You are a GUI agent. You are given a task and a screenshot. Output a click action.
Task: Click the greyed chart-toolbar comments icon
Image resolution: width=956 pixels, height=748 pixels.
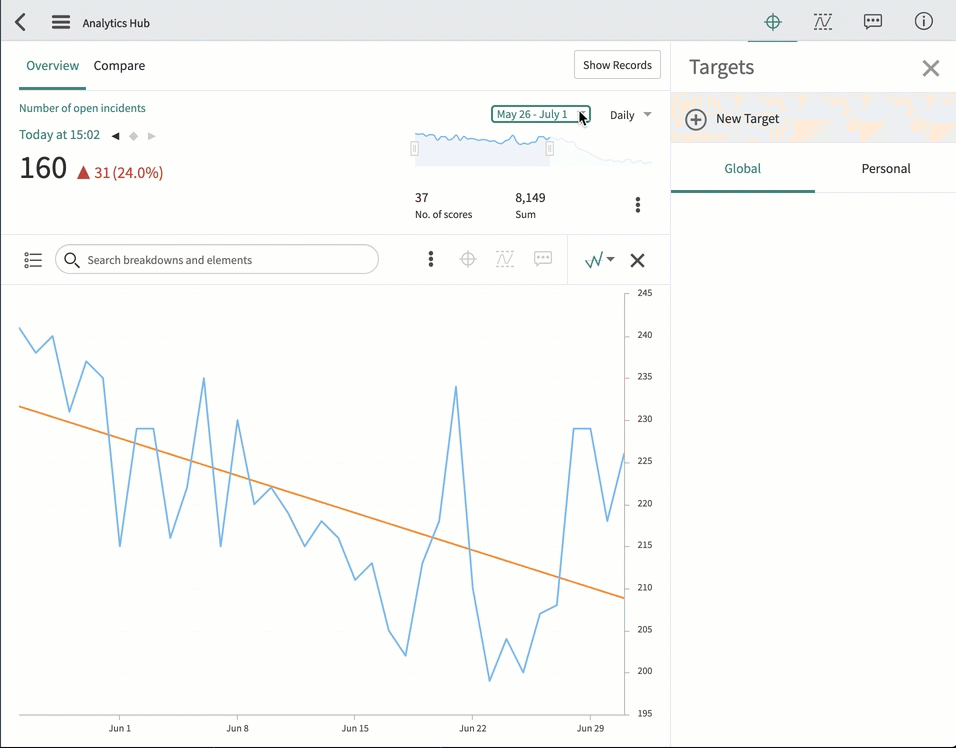tap(543, 259)
